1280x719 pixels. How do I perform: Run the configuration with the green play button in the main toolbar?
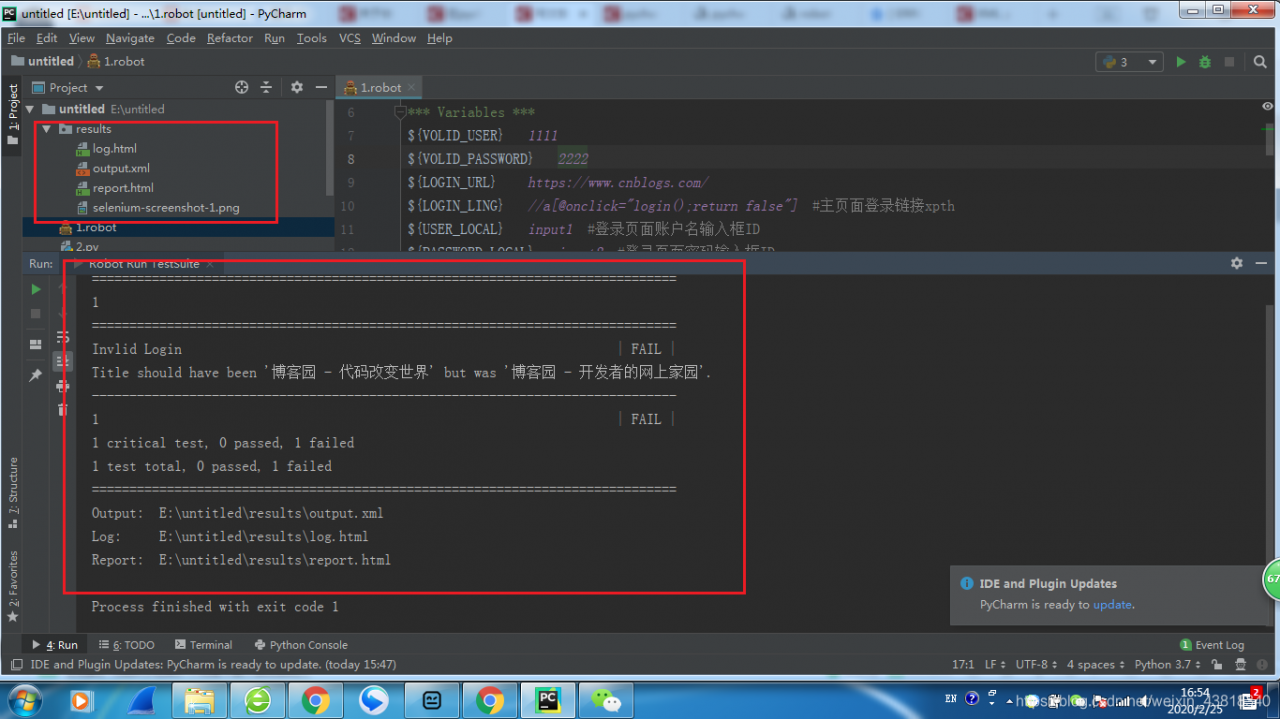1181,62
